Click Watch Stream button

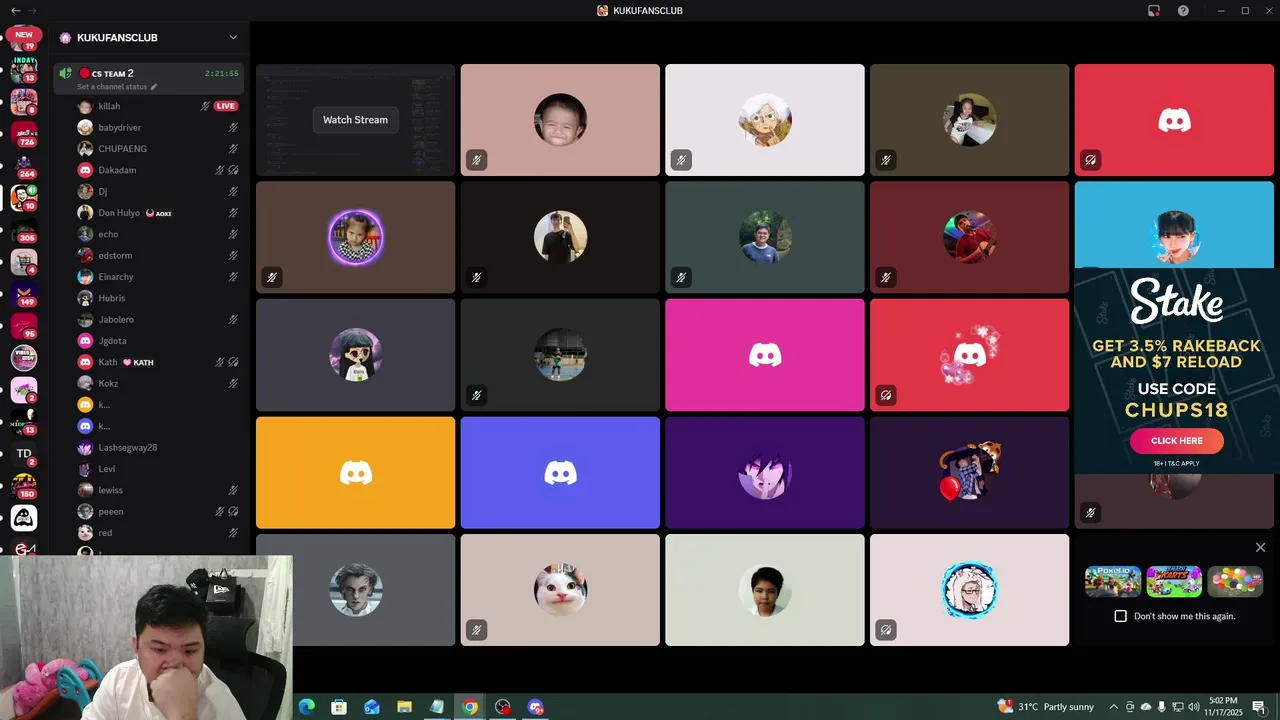355,120
